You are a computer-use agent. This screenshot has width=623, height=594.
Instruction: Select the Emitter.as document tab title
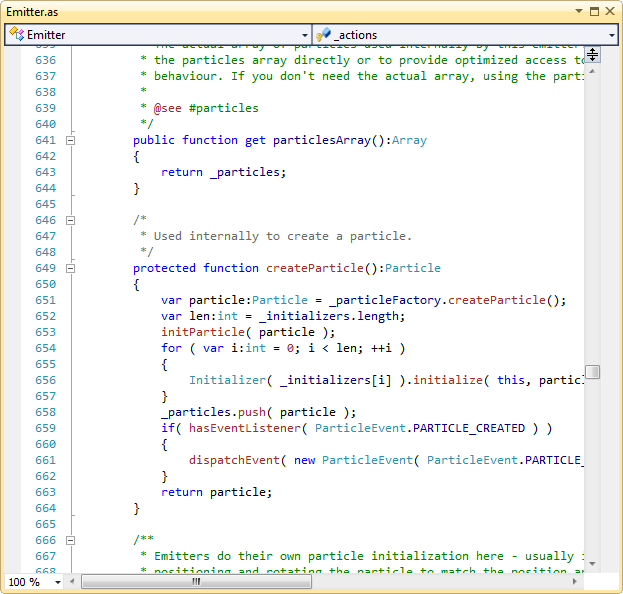pos(32,12)
